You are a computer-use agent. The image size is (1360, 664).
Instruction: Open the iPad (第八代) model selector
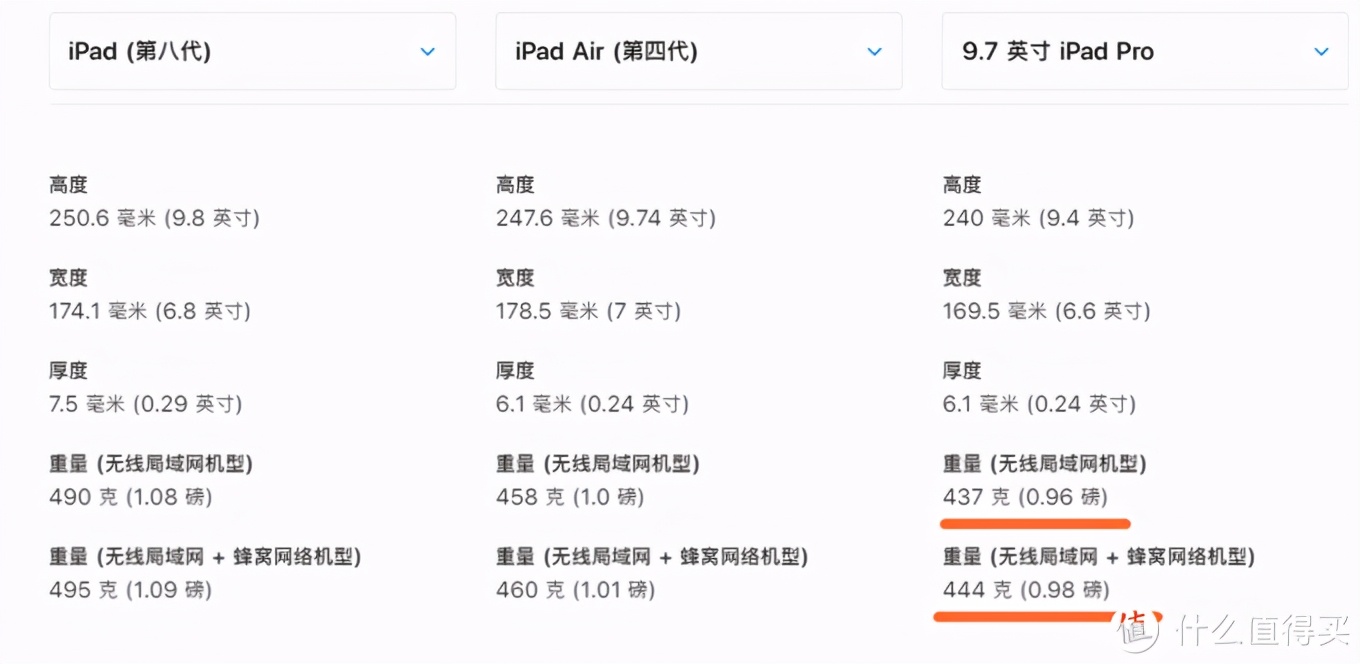(252, 50)
